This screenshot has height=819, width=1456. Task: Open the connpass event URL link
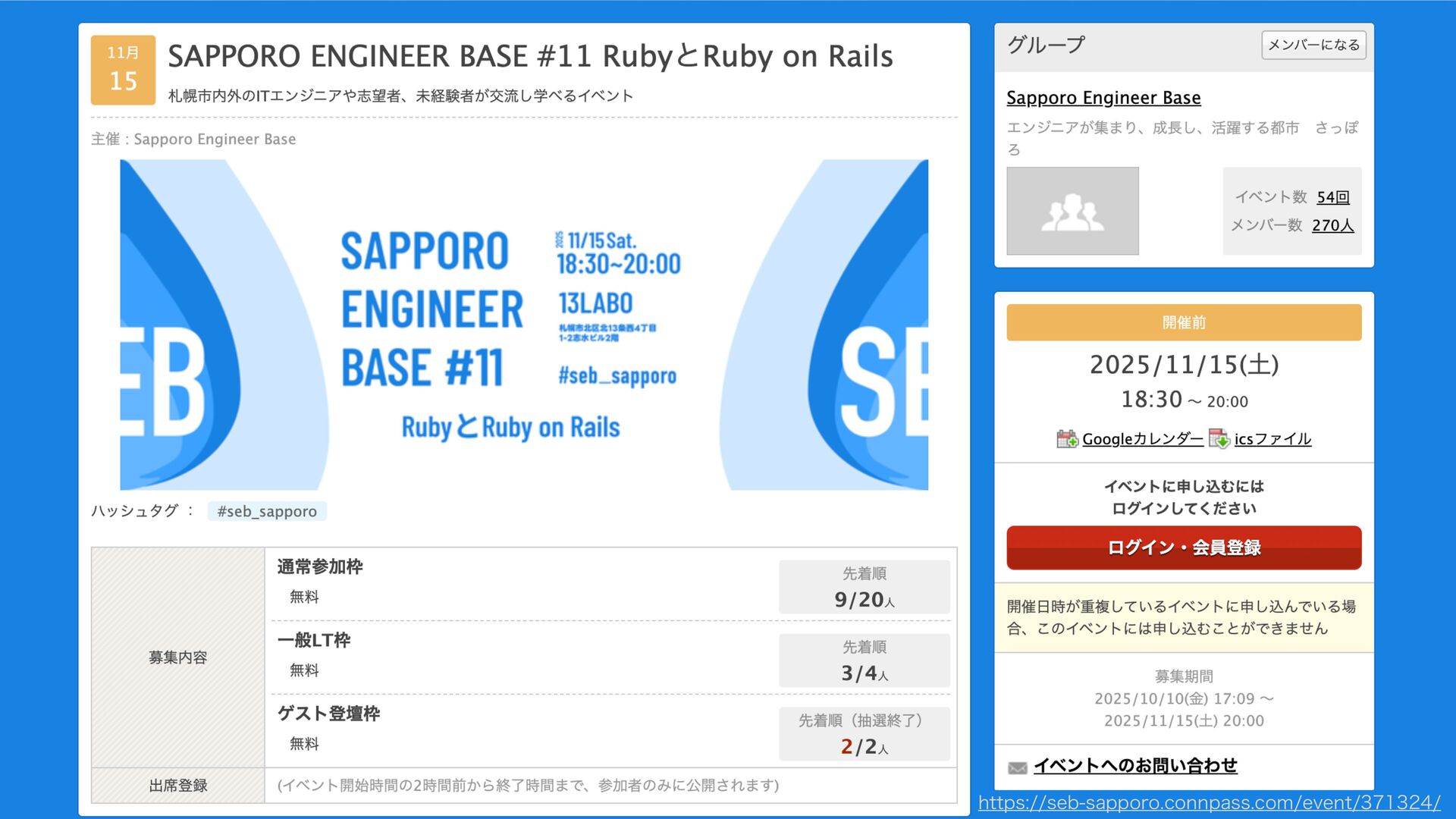(1209, 802)
